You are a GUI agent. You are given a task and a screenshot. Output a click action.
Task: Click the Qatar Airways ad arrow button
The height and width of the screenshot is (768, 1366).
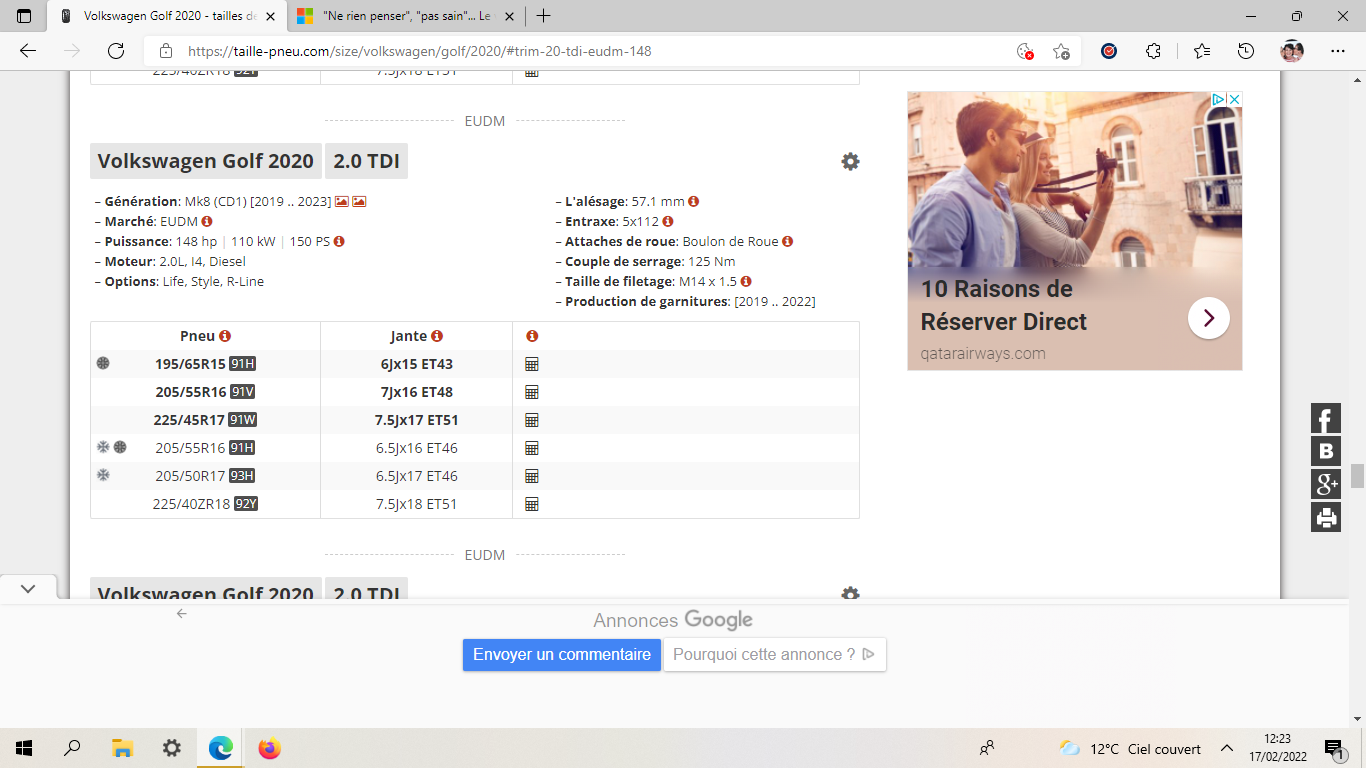point(1209,318)
